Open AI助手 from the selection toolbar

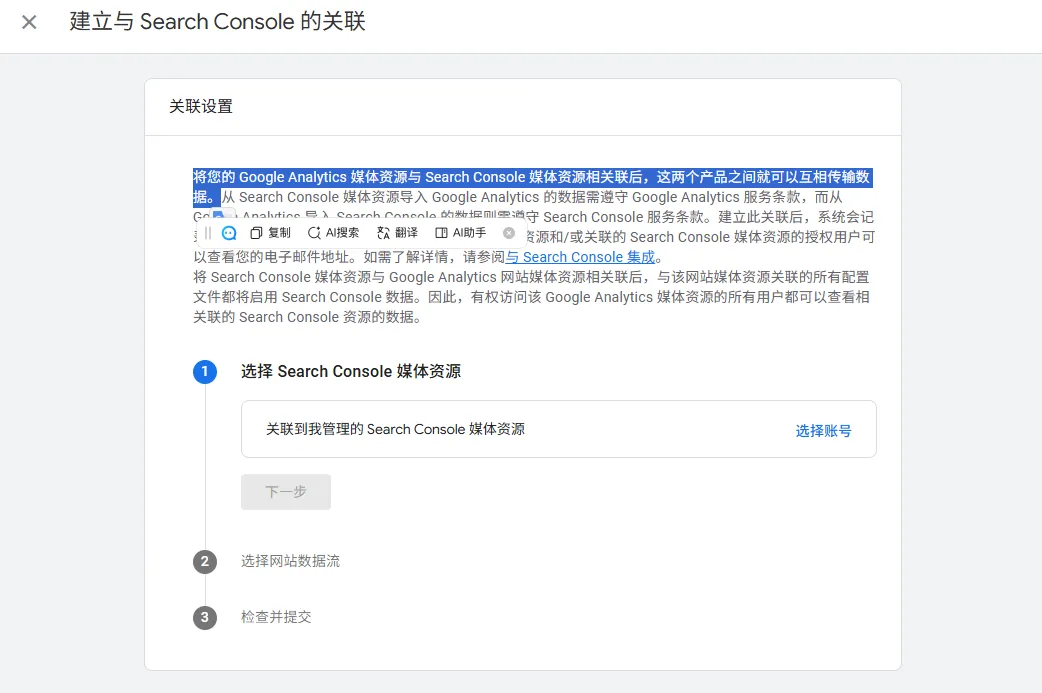tap(461, 233)
